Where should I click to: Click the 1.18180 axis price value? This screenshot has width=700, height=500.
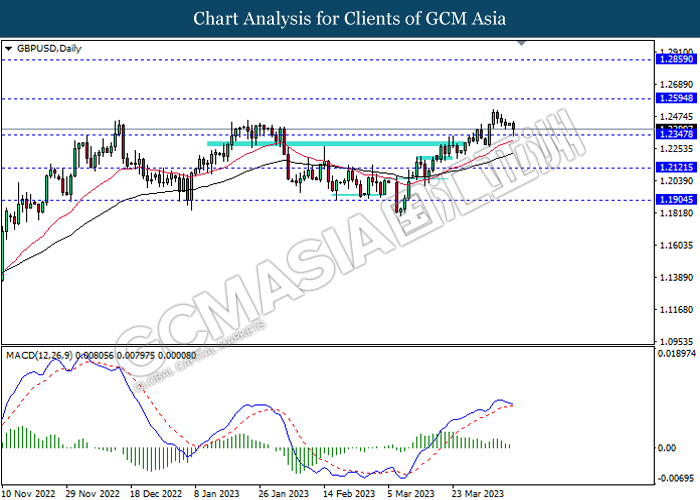(676, 213)
